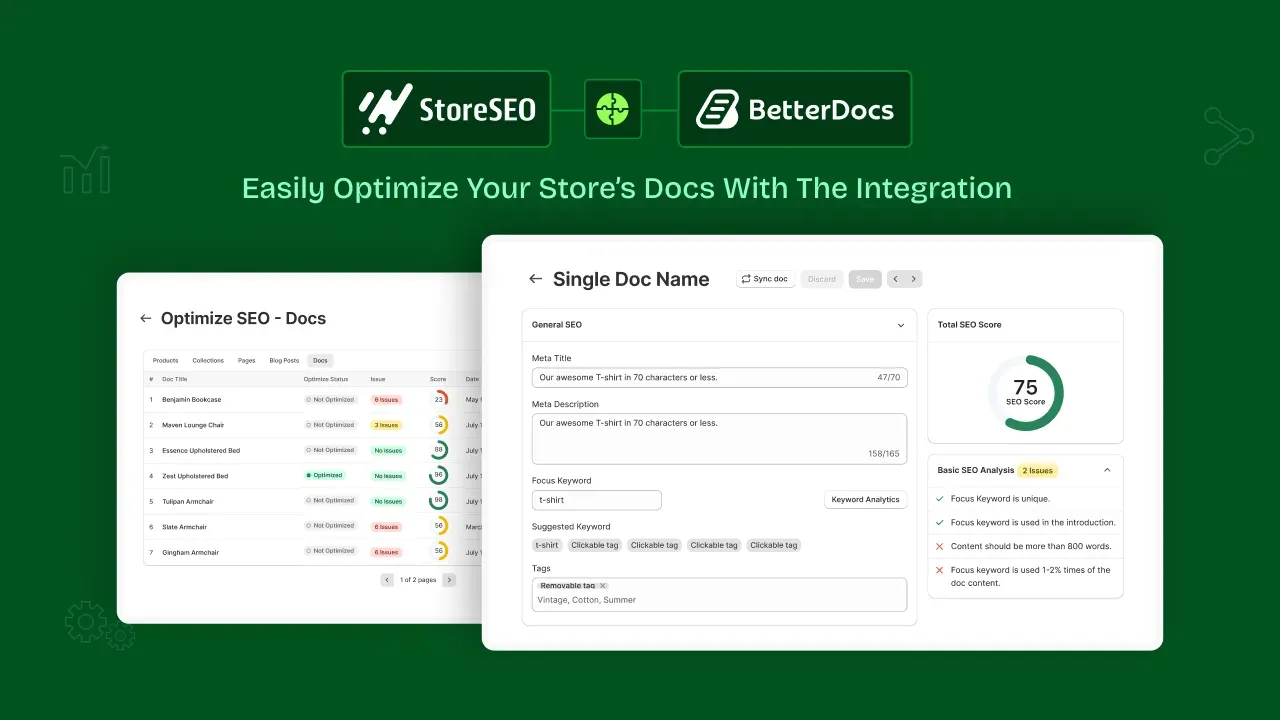
Task: Click the Doc Title column header
Action: (175, 379)
